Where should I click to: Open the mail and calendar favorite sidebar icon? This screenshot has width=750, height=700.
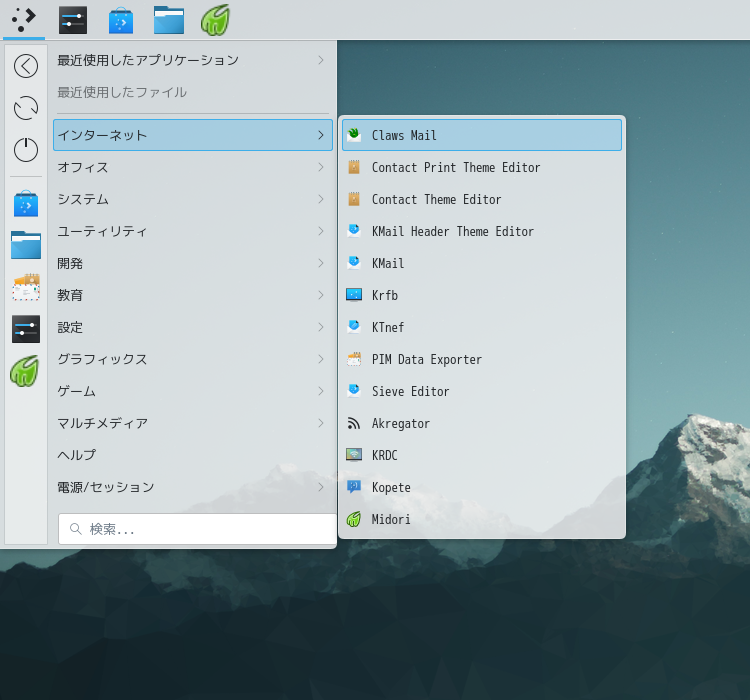[26, 287]
